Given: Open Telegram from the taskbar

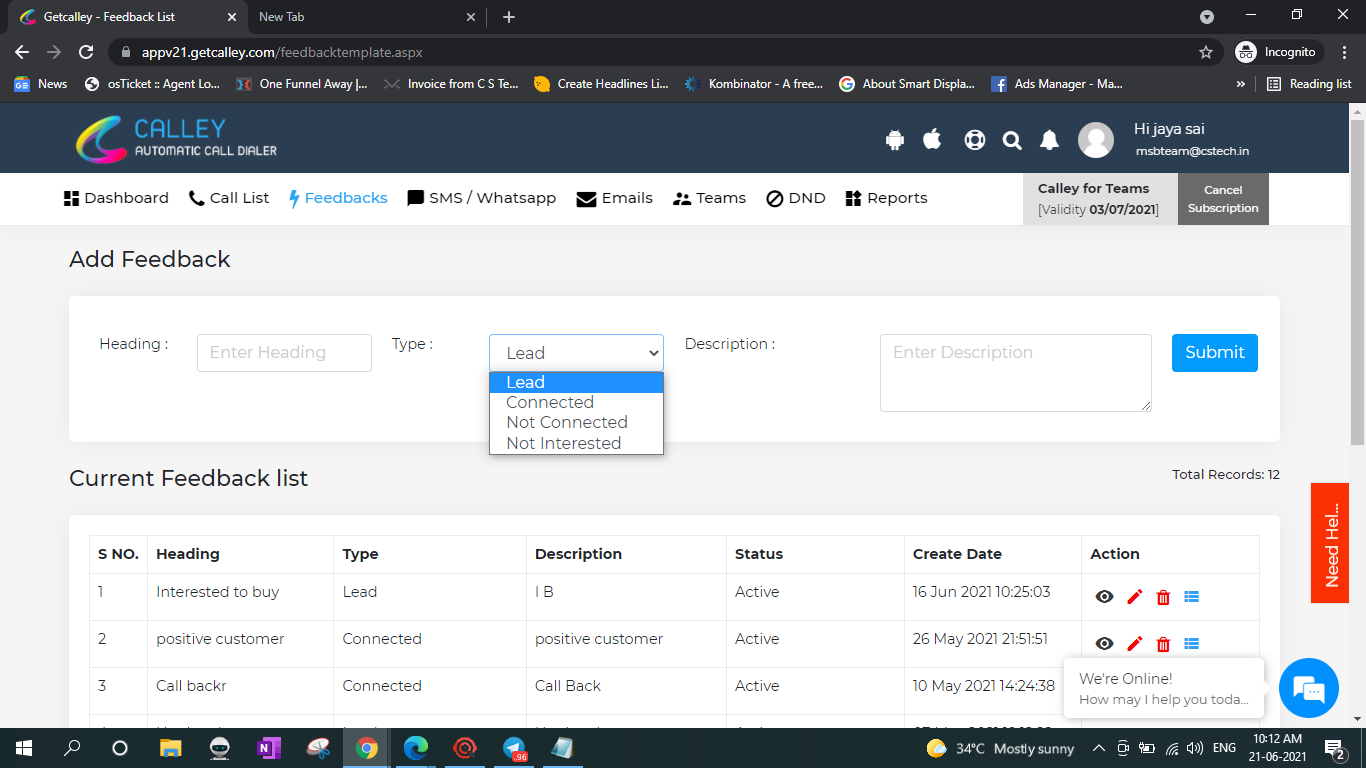Looking at the screenshot, I should click(514, 748).
